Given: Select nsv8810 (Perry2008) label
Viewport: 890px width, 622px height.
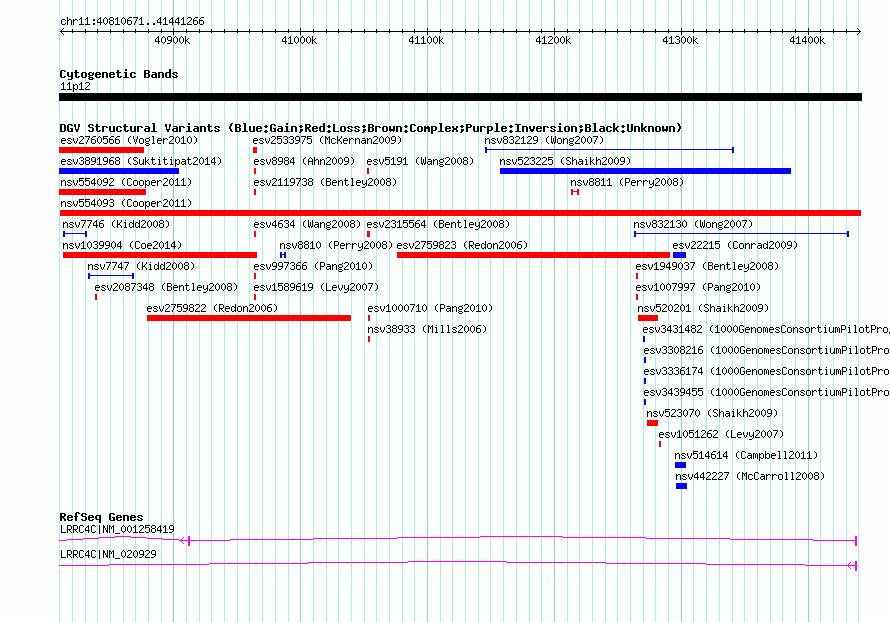Looking at the screenshot, I should pyautogui.click(x=336, y=245).
